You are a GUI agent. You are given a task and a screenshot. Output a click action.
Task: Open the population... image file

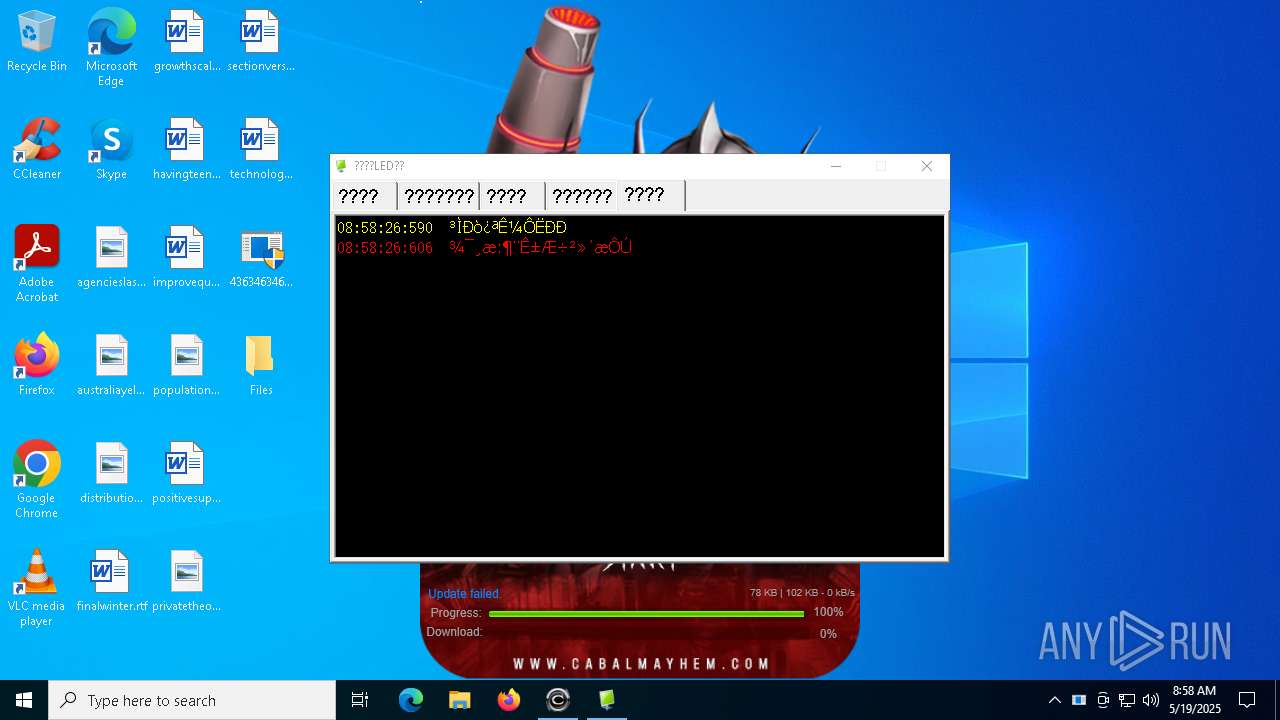(x=186, y=365)
